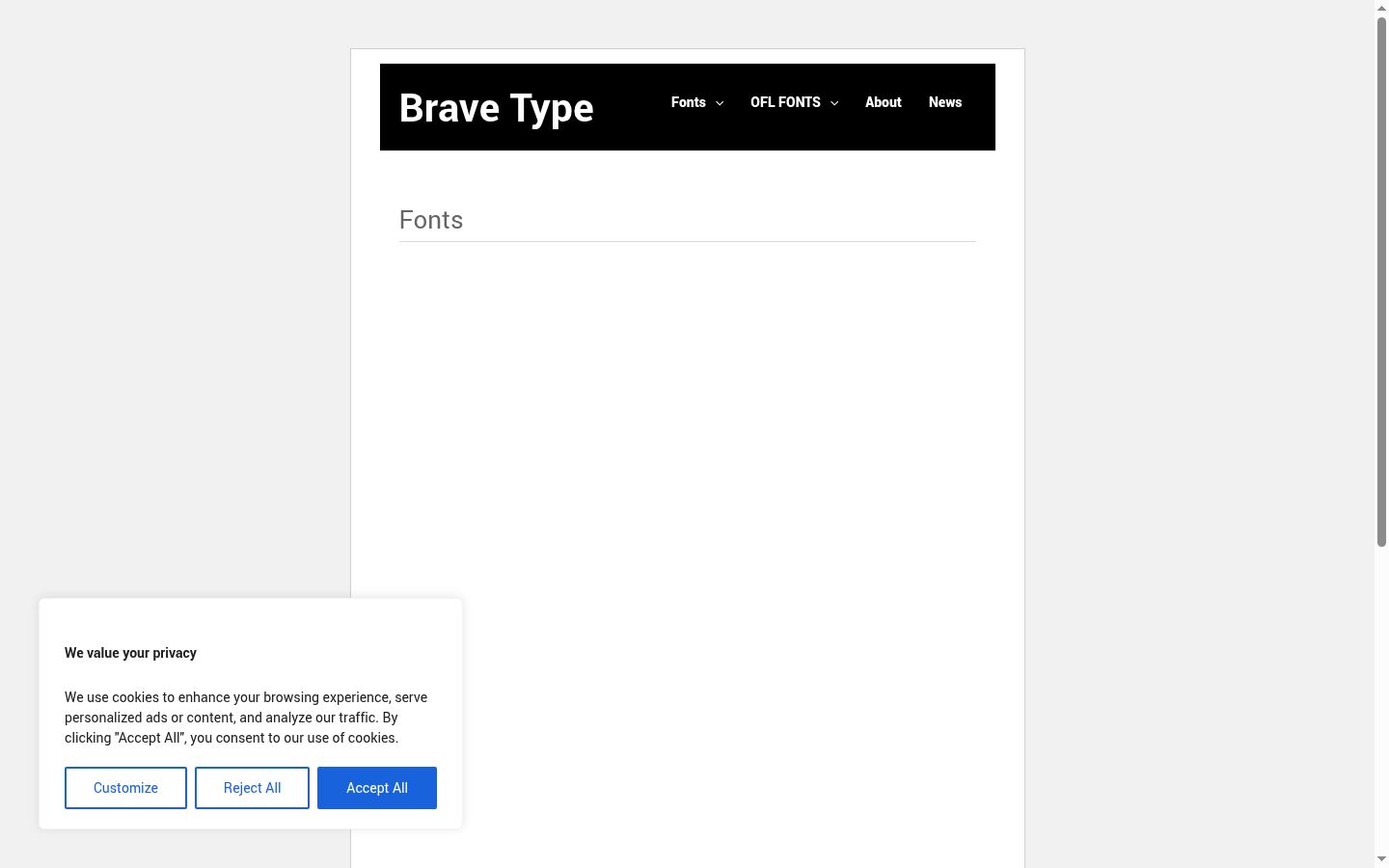Click the scrollbar down arrow

tap(1381, 859)
